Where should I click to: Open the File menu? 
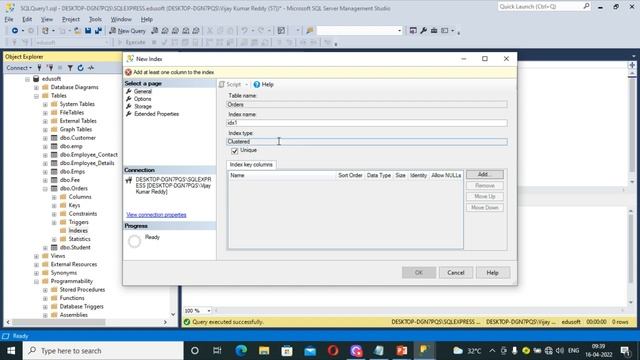tap(9, 19)
